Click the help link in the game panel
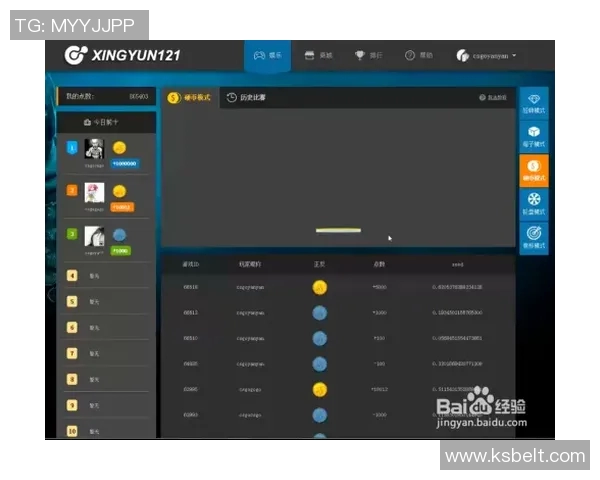 [x=492, y=98]
